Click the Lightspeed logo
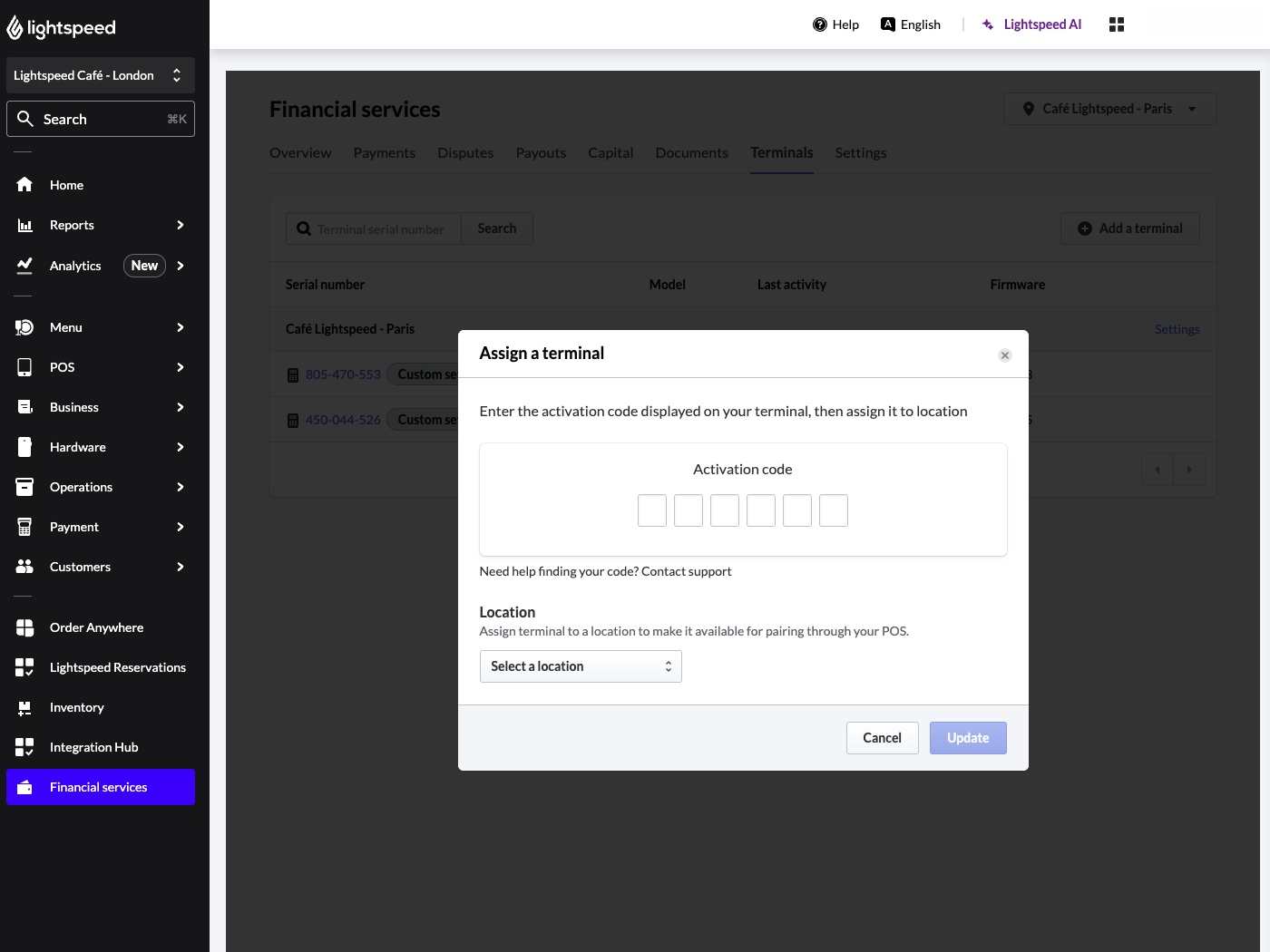This screenshot has height=952, width=1270. pyautogui.click(x=61, y=27)
